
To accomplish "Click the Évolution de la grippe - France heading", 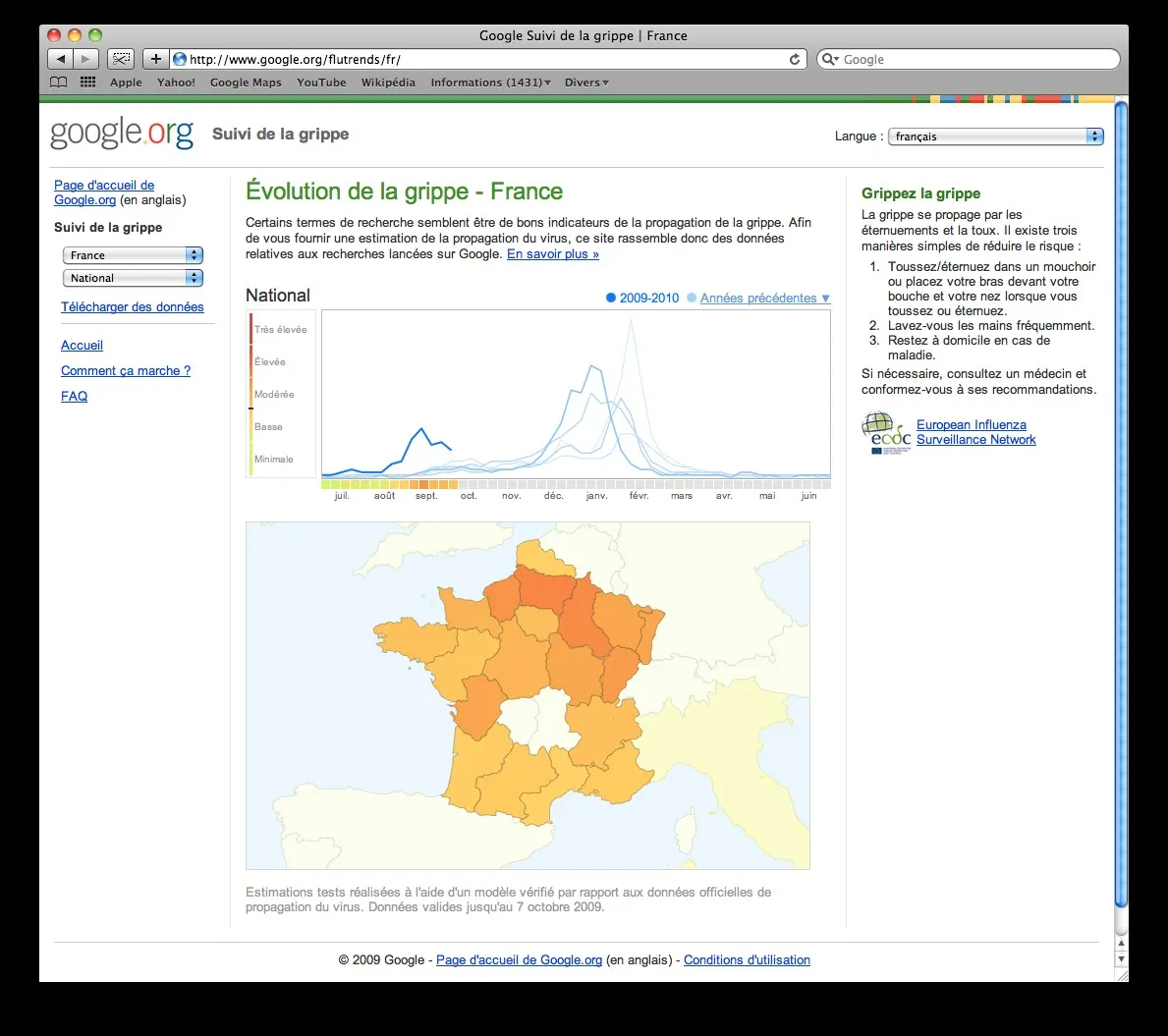I will point(405,191).
